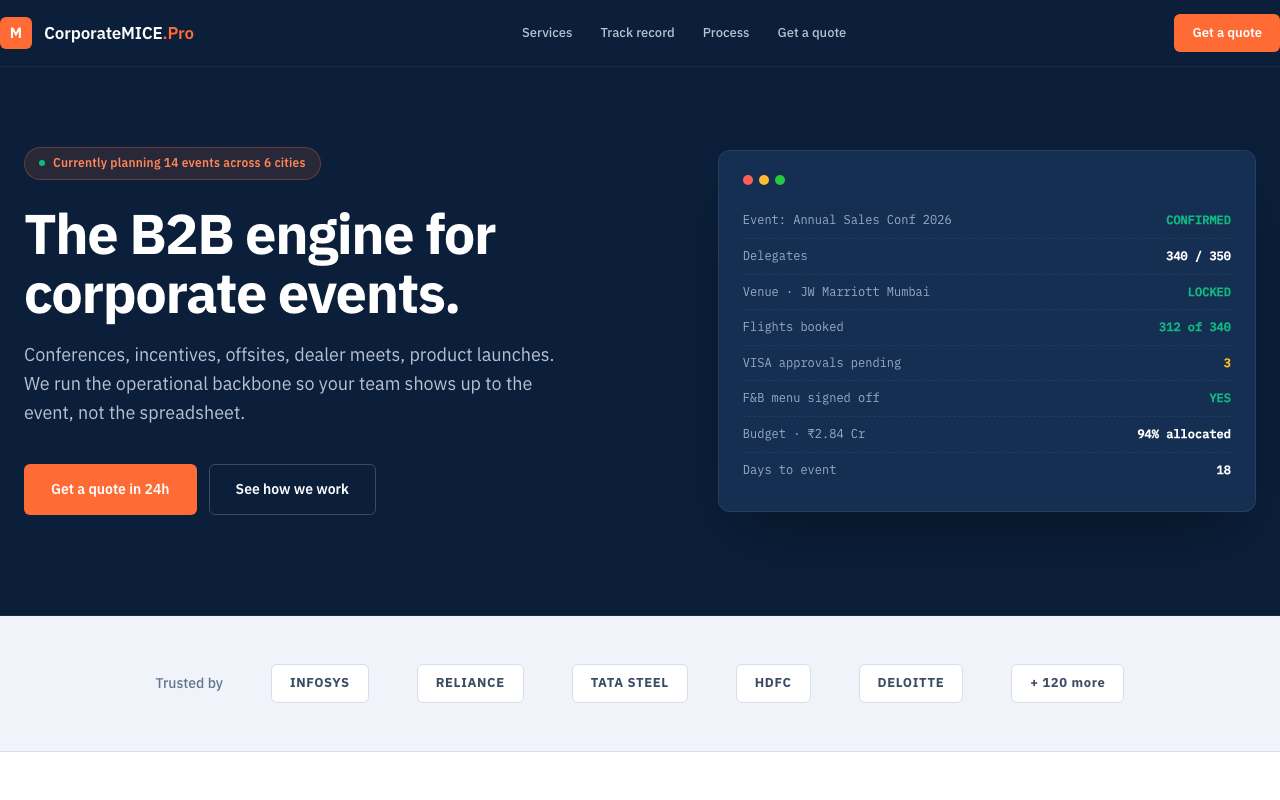This screenshot has width=1280, height=800.
Task: Open See how we work button
Action: tap(292, 489)
